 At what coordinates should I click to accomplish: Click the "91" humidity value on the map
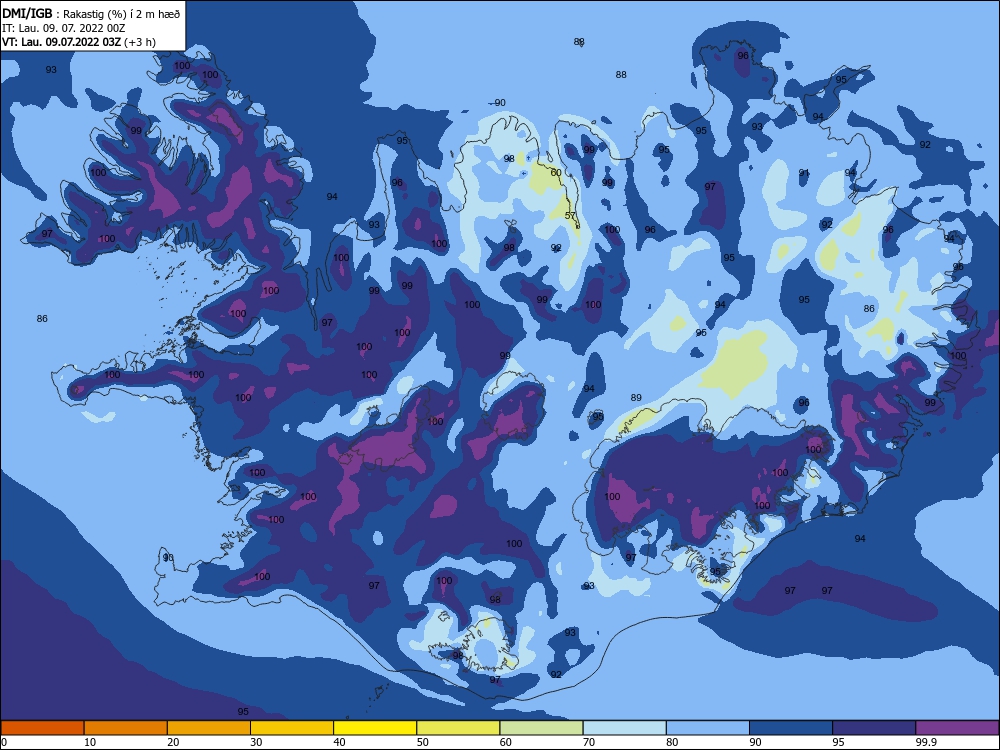pyautogui.click(x=804, y=173)
